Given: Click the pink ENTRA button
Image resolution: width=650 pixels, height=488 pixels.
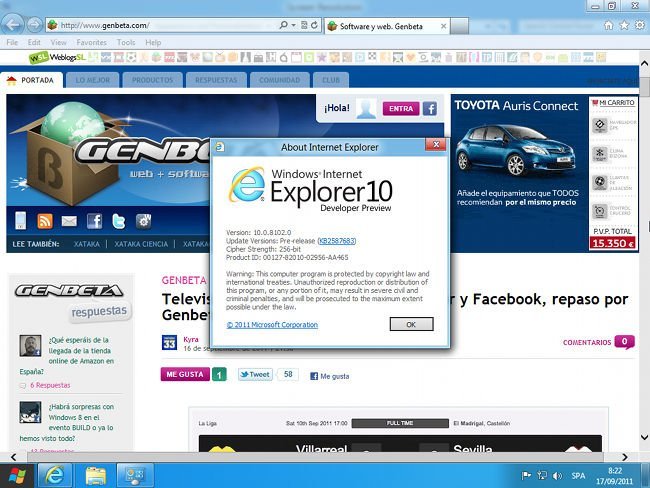Looking at the screenshot, I should 400,109.
